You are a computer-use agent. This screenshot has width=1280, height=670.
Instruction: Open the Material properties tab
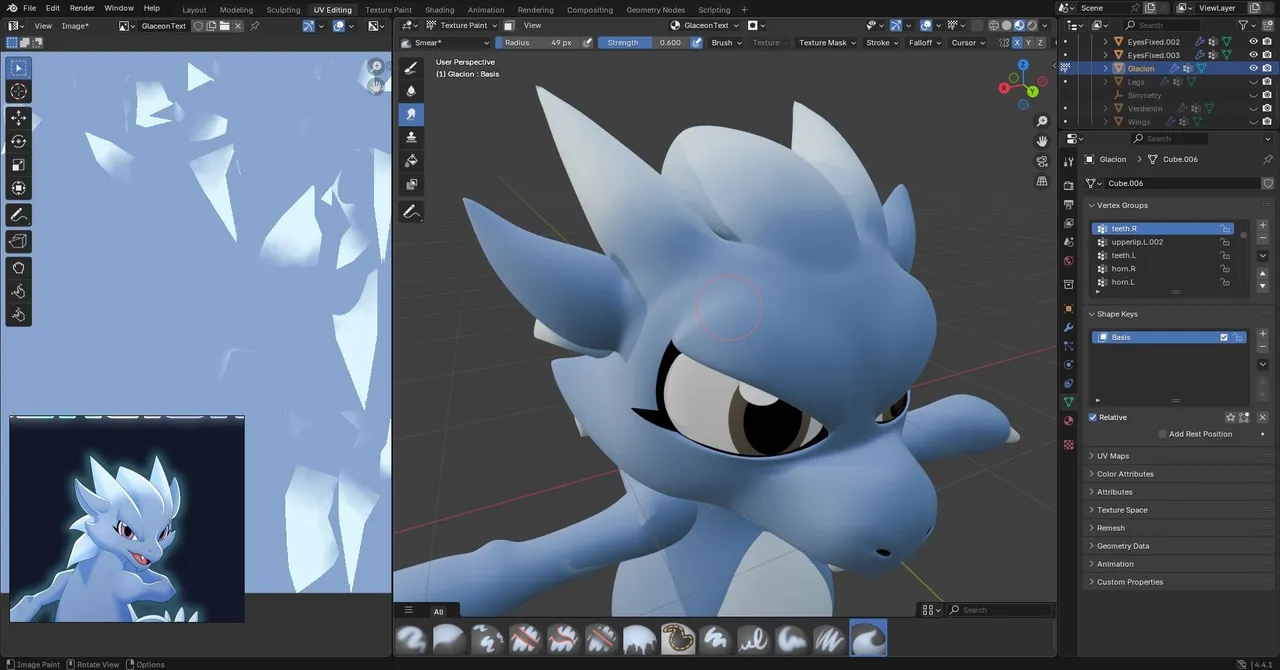1068,420
